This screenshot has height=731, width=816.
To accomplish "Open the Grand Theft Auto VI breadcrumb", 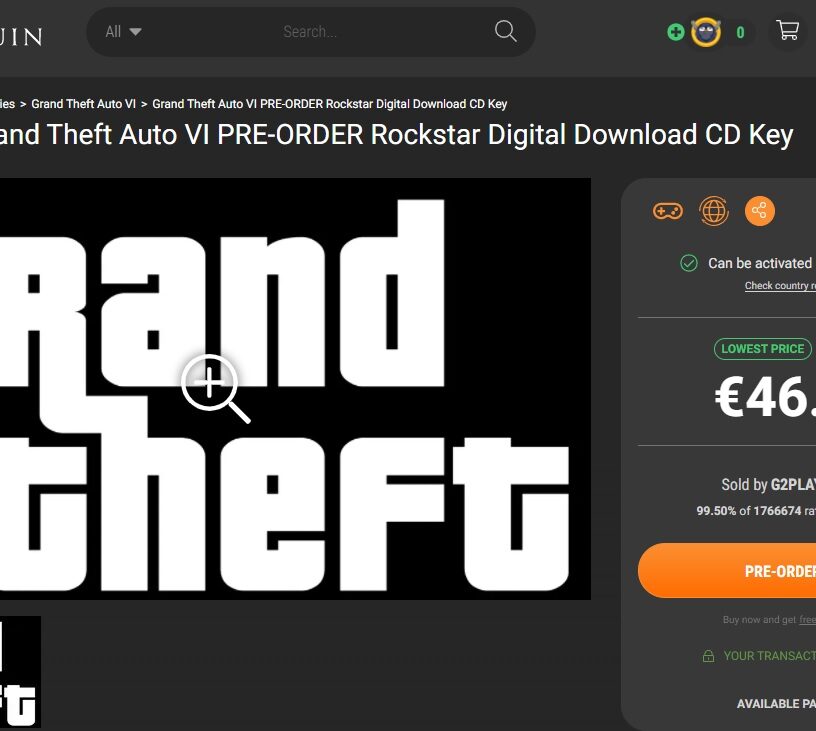I will click(83, 104).
